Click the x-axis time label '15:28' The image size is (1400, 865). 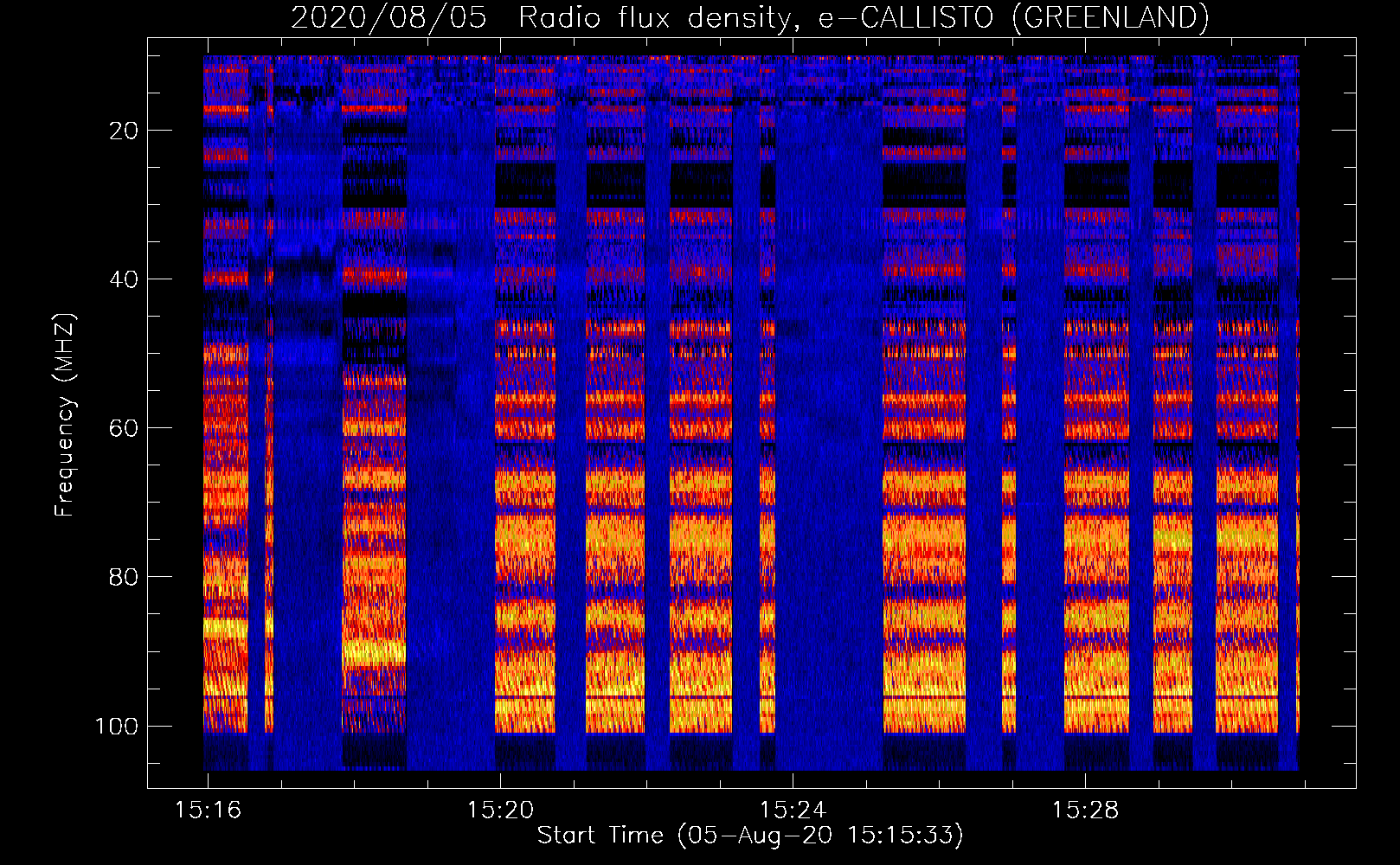1085,811
